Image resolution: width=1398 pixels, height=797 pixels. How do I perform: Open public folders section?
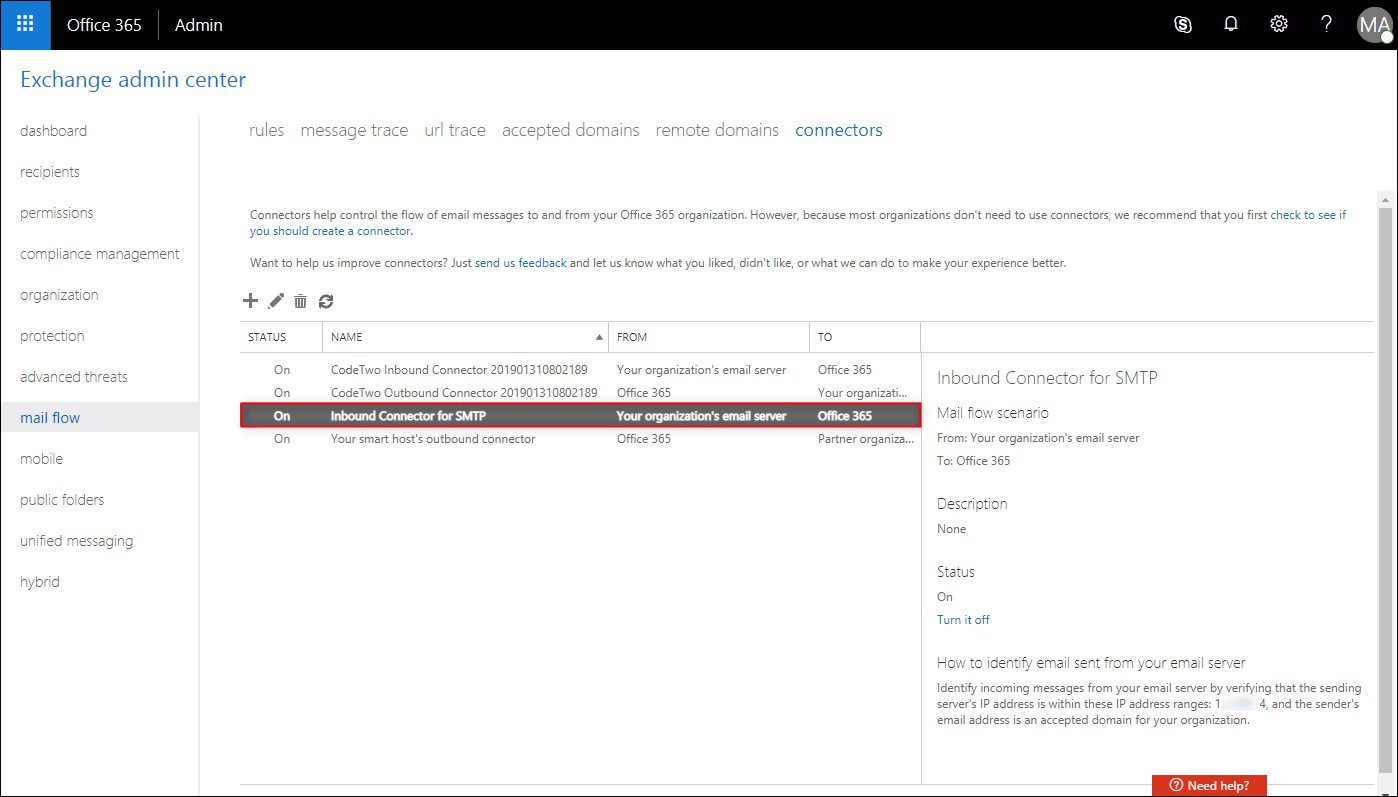pyautogui.click(x=62, y=500)
